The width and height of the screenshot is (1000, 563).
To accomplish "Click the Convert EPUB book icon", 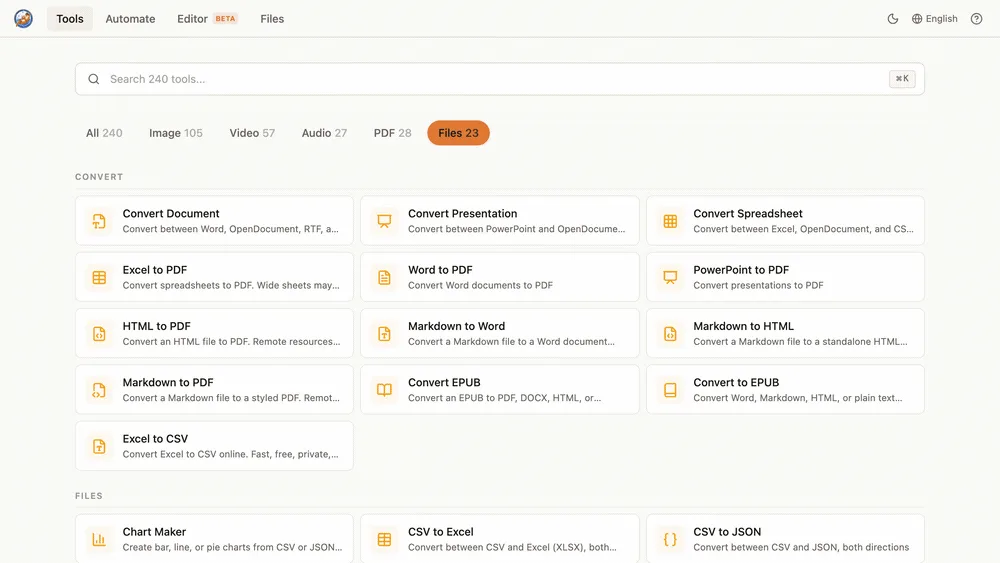I will tap(384, 390).
